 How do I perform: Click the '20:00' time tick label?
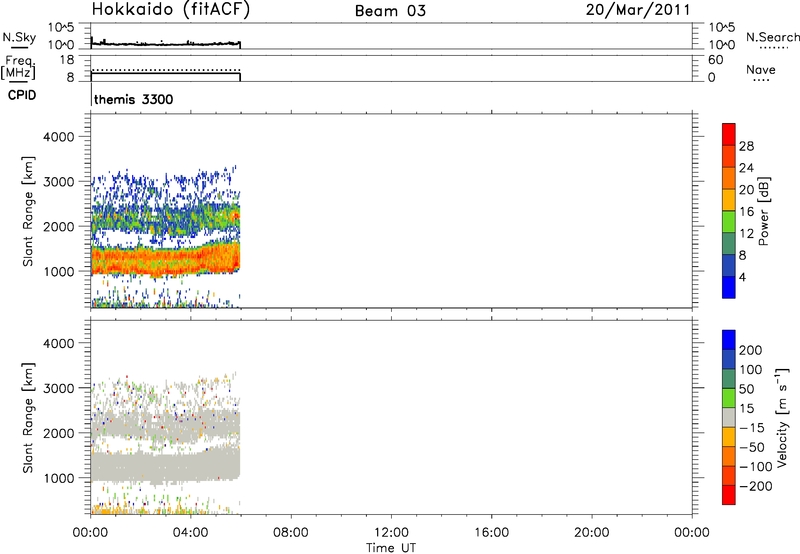pos(592,533)
